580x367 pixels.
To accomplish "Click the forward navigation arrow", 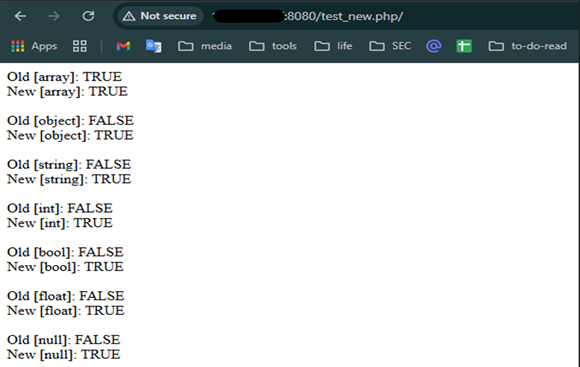I will 54,16.
